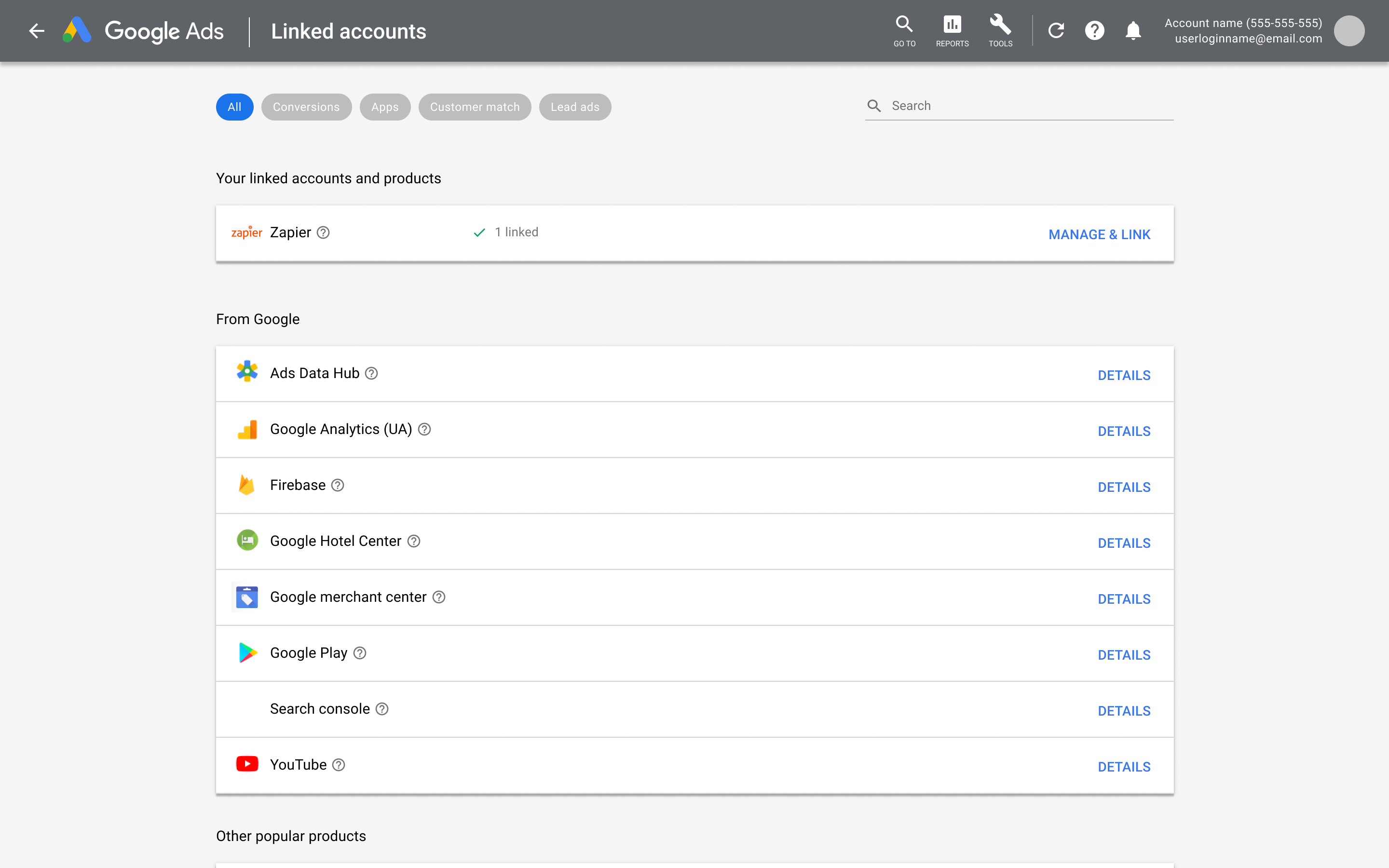
Task: Click the help icon next to Firebase
Action: pos(338,485)
